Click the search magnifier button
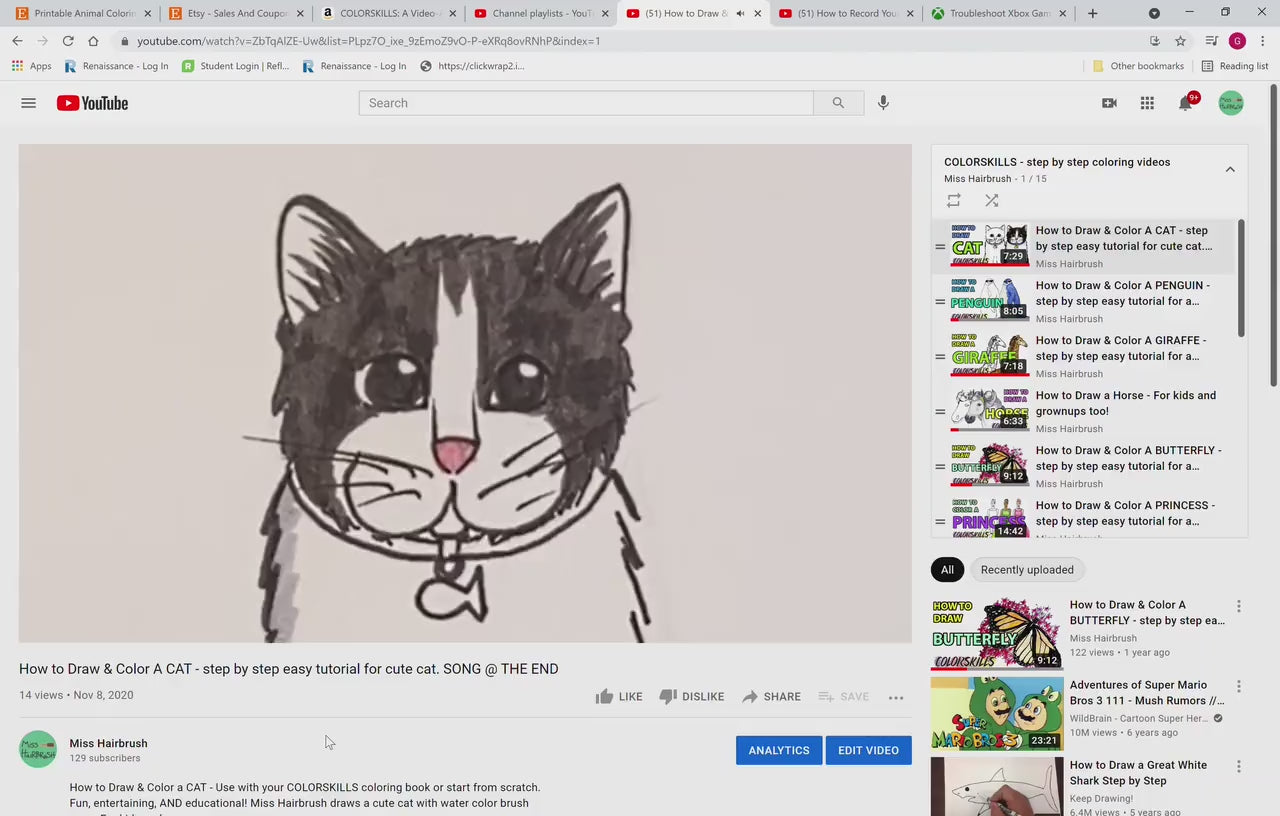Screen dimensions: 1280x816 tap(838, 103)
